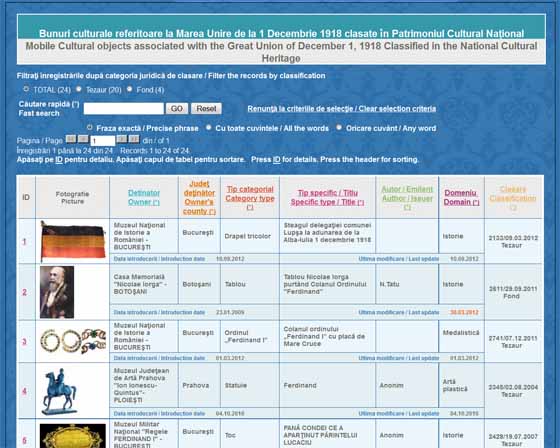Open the Nicolae Iorga portrait thumbnail
560x448 pixels.
click(x=57, y=292)
